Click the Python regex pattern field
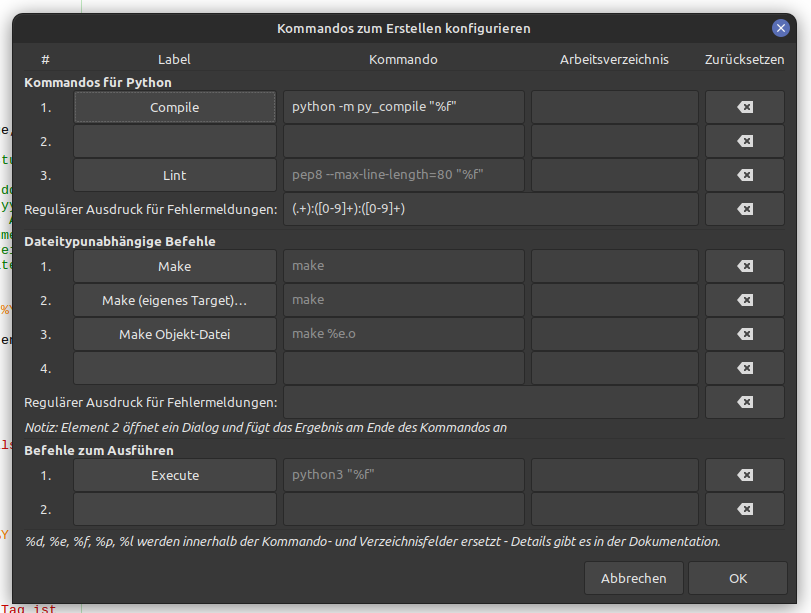This screenshot has height=613, width=811. point(490,209)
